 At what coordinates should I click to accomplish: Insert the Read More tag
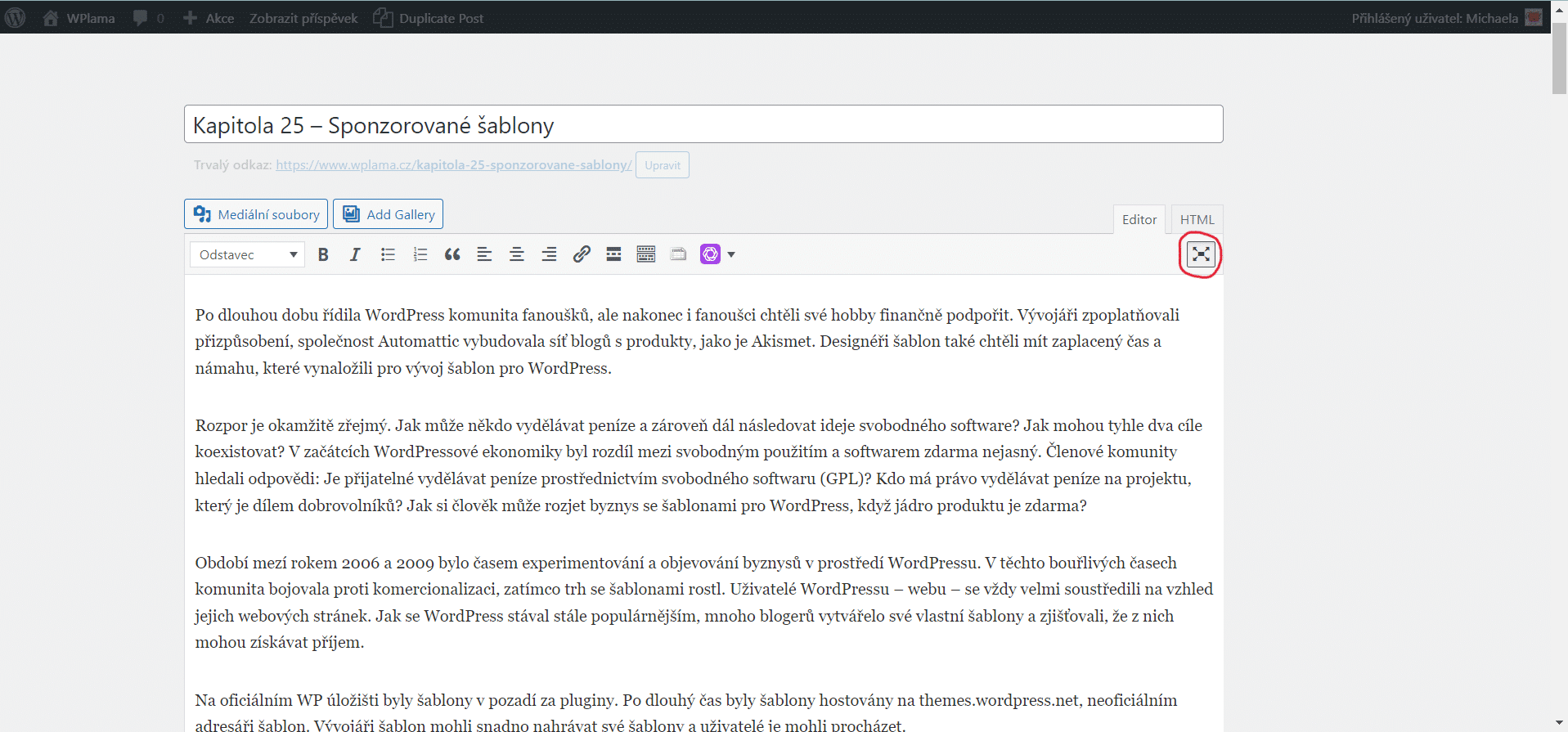click(x=613, y=254)
